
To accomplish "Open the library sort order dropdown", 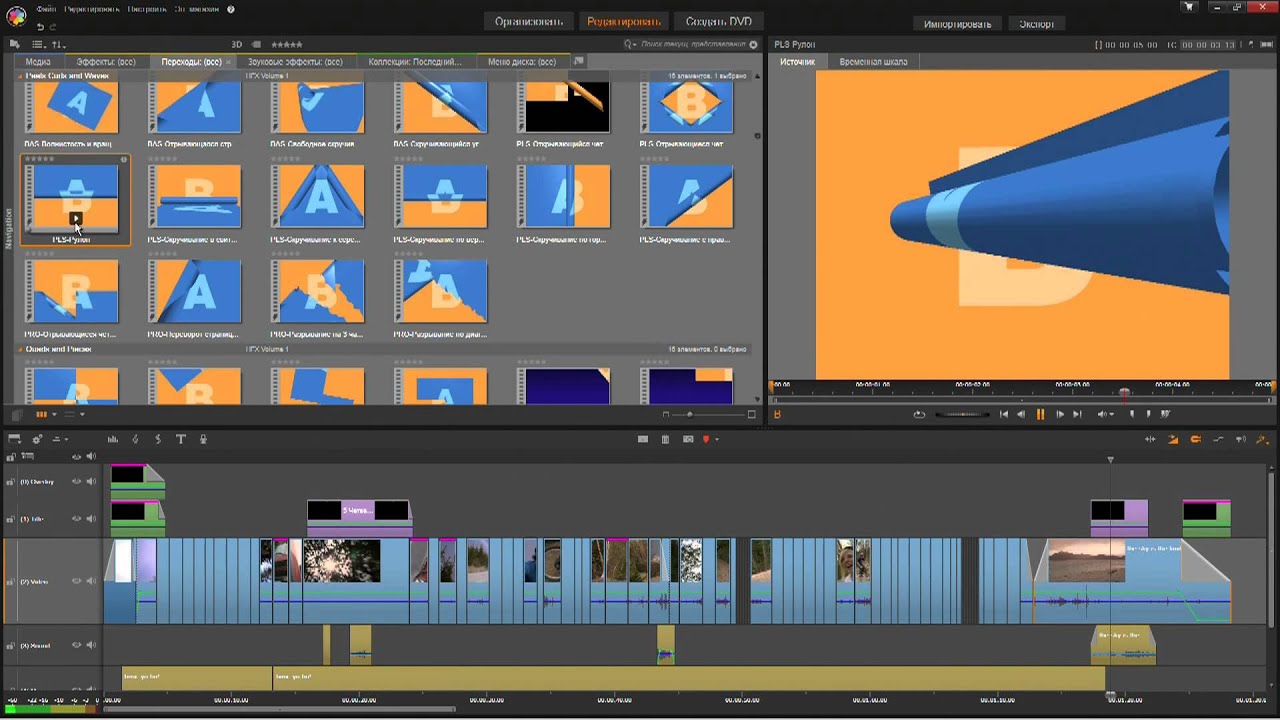I will point(58,44).
